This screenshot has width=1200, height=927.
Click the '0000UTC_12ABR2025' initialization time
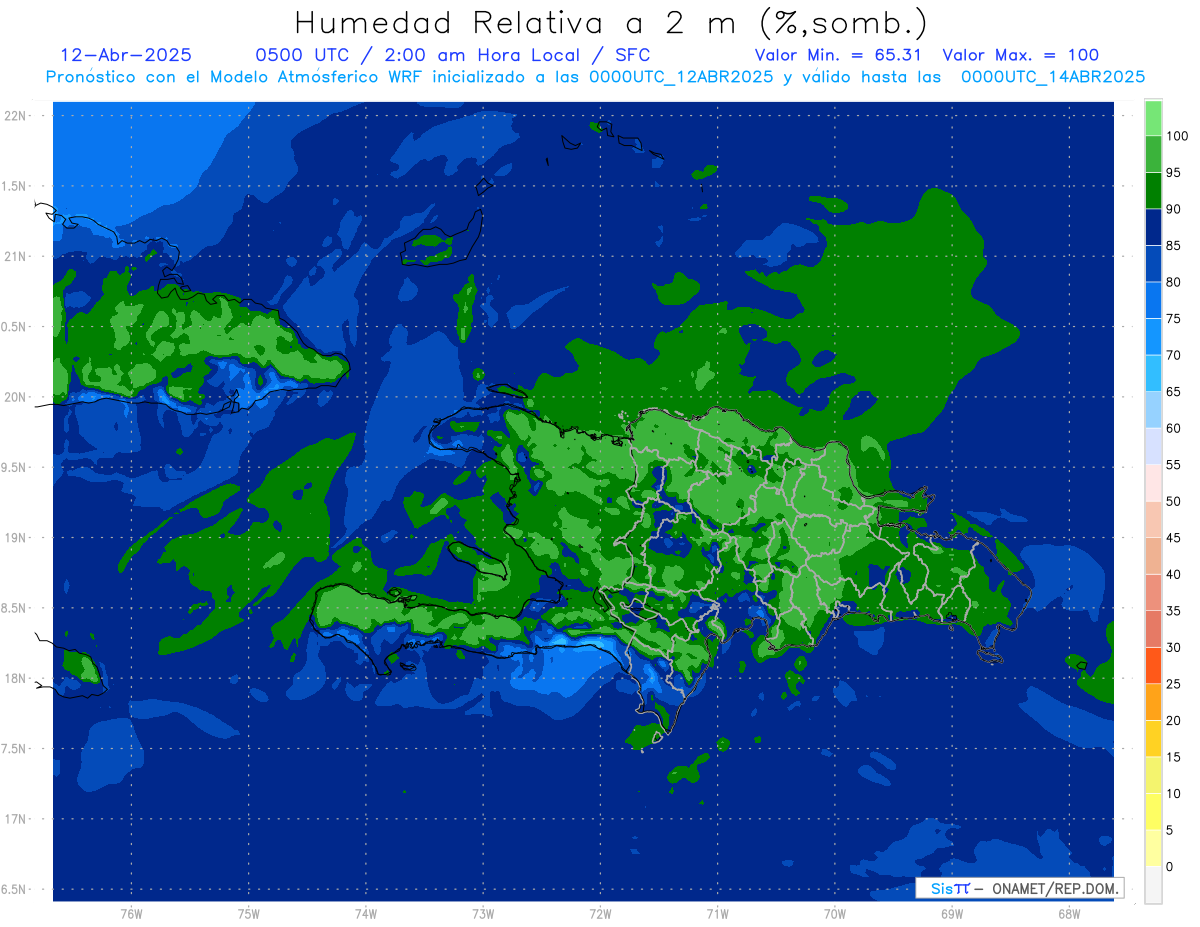(x=680, y=77)
